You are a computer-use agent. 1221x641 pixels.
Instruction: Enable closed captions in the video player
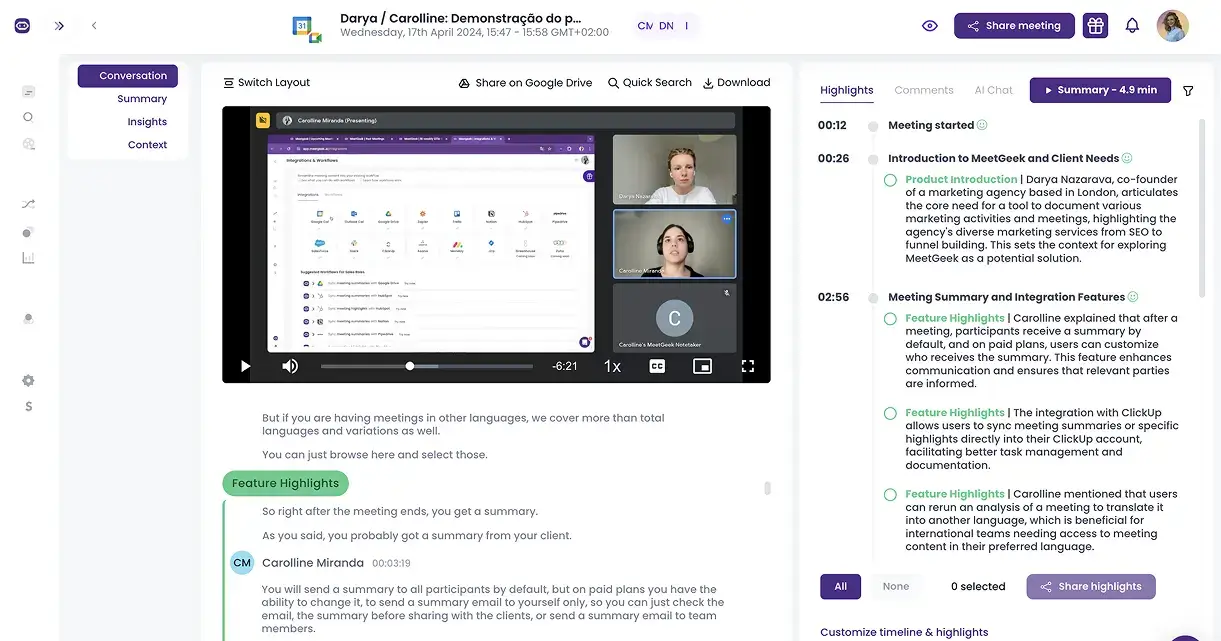click(x=656, y=366)
